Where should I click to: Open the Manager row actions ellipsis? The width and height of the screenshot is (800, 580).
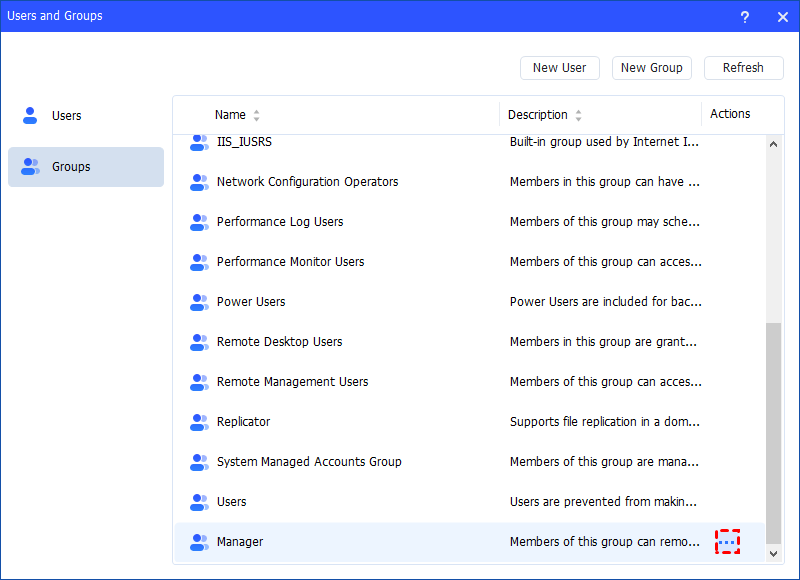click(x=727, y=542)
